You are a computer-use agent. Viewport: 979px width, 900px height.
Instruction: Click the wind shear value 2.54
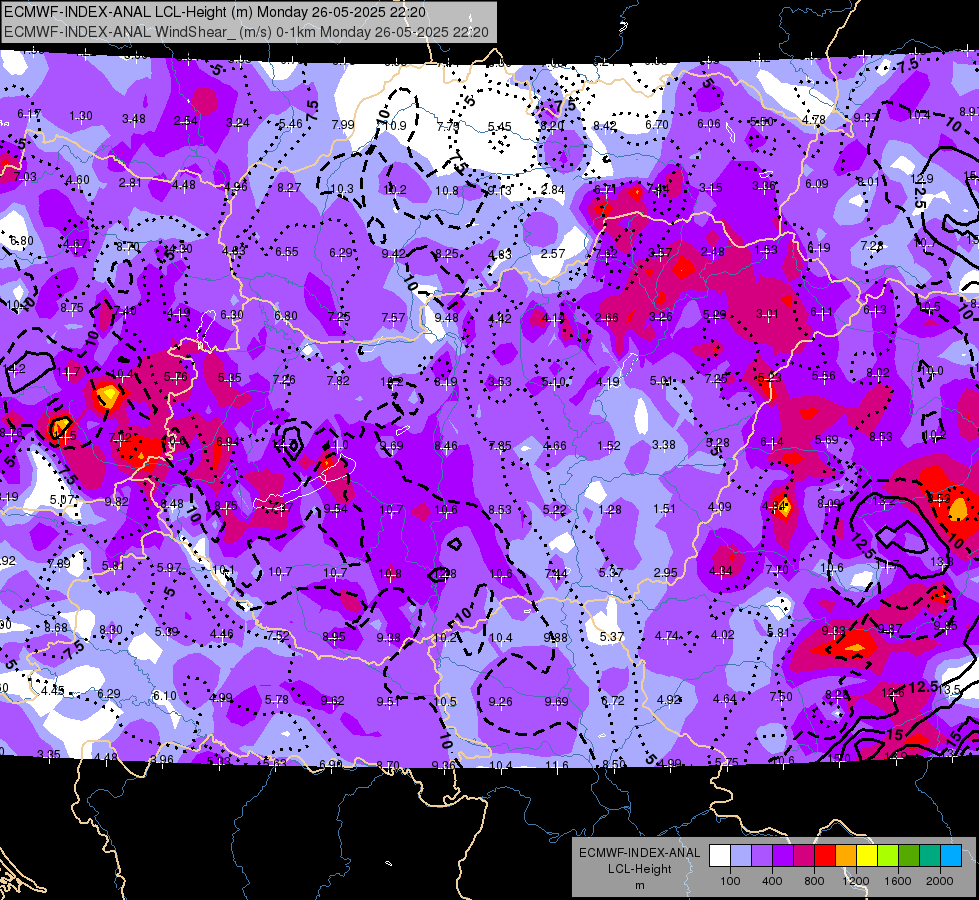(185, 121)
